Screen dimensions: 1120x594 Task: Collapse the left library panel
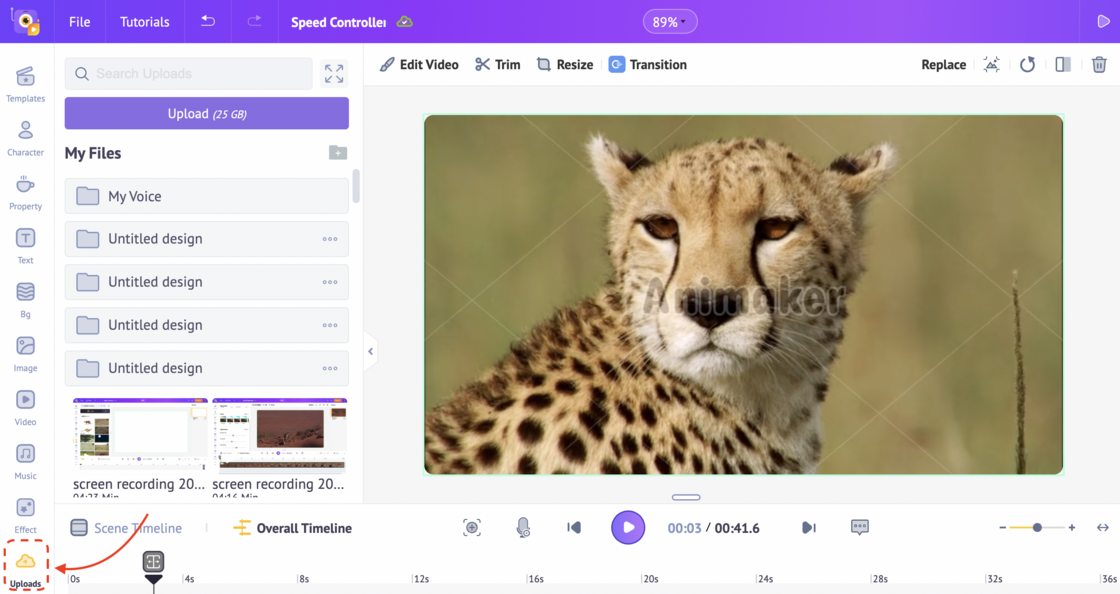370,351
